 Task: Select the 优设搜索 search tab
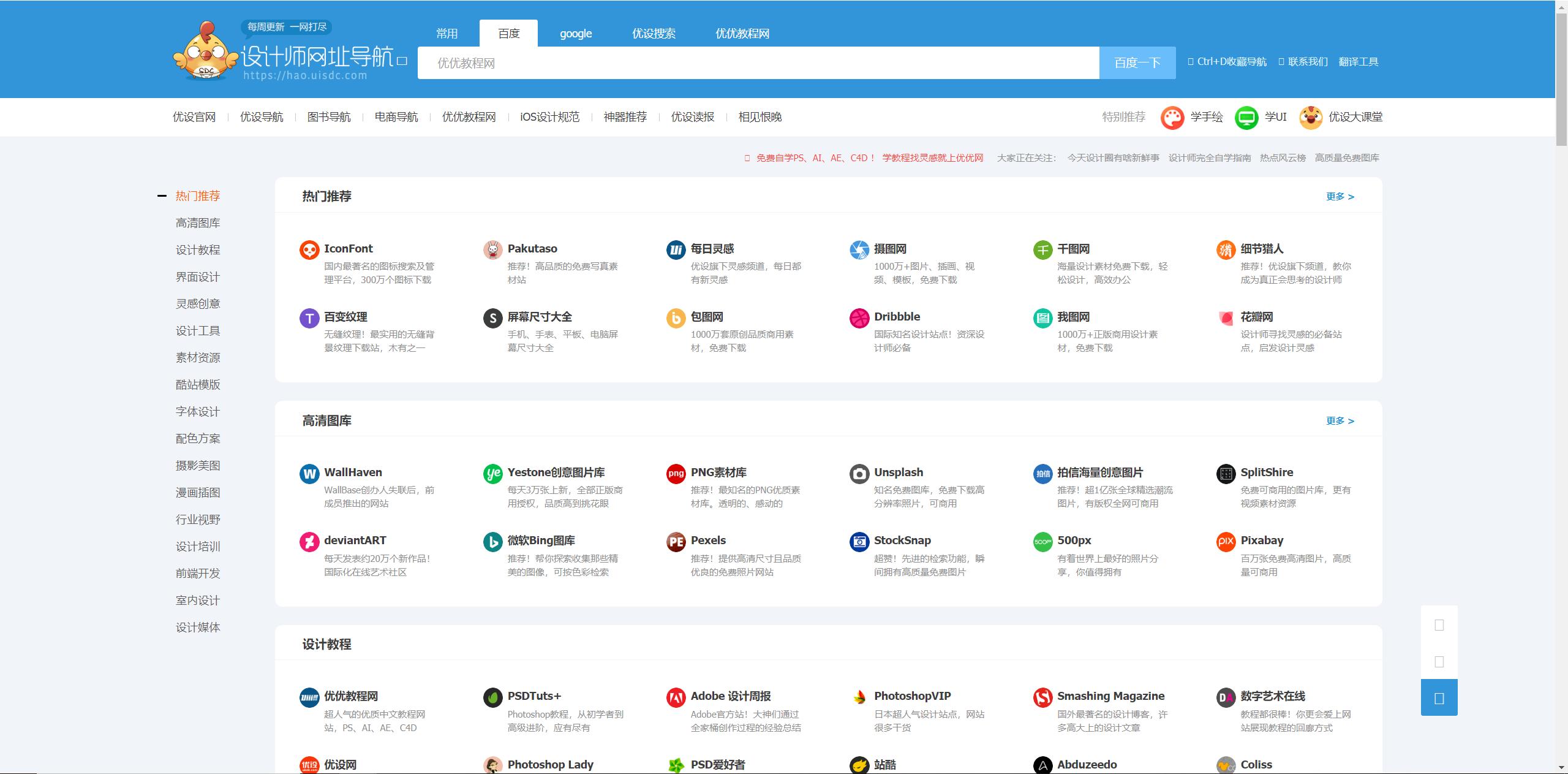(x=654, y=34)
